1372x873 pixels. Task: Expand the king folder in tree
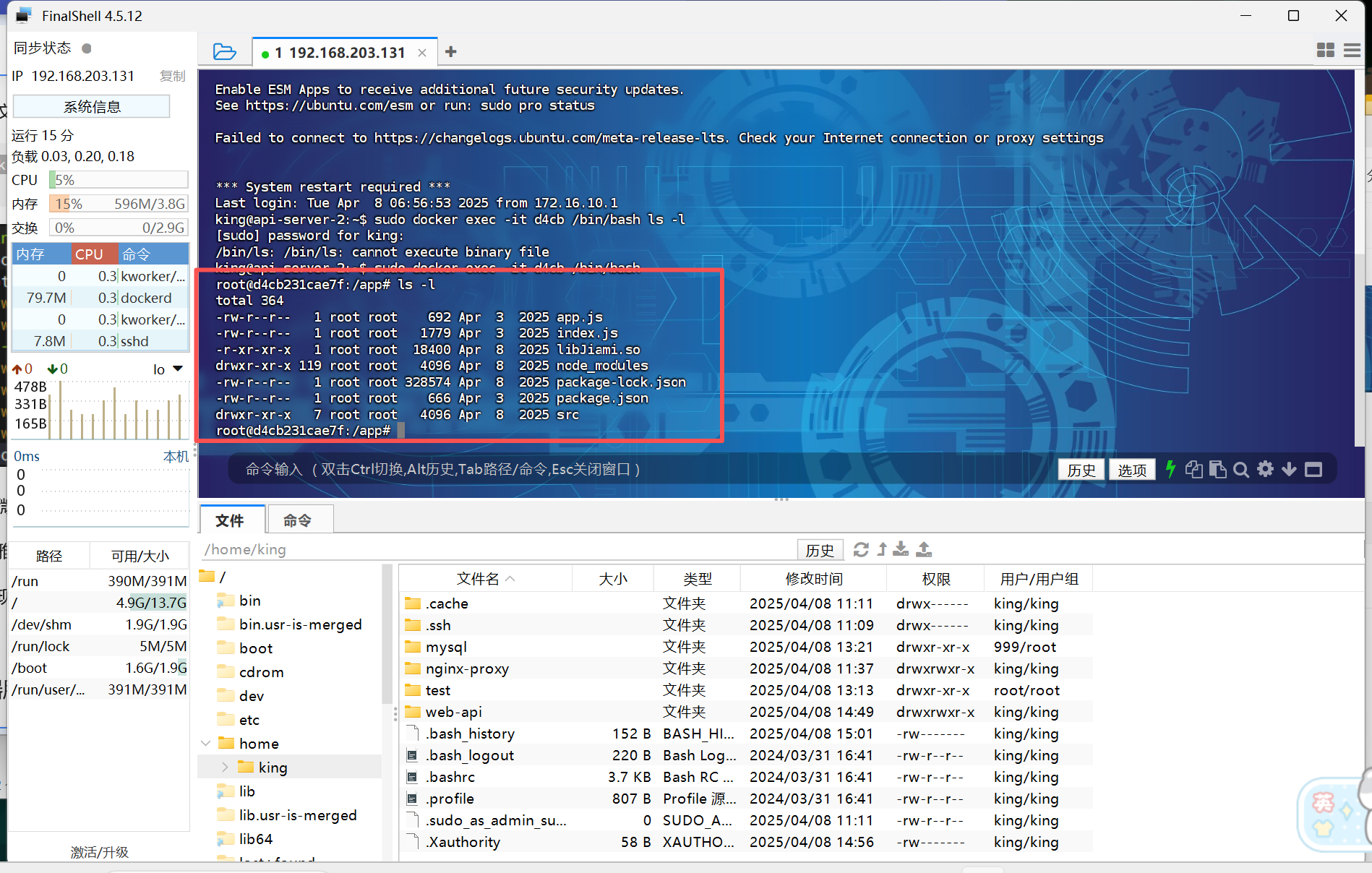tap(225, 767)
